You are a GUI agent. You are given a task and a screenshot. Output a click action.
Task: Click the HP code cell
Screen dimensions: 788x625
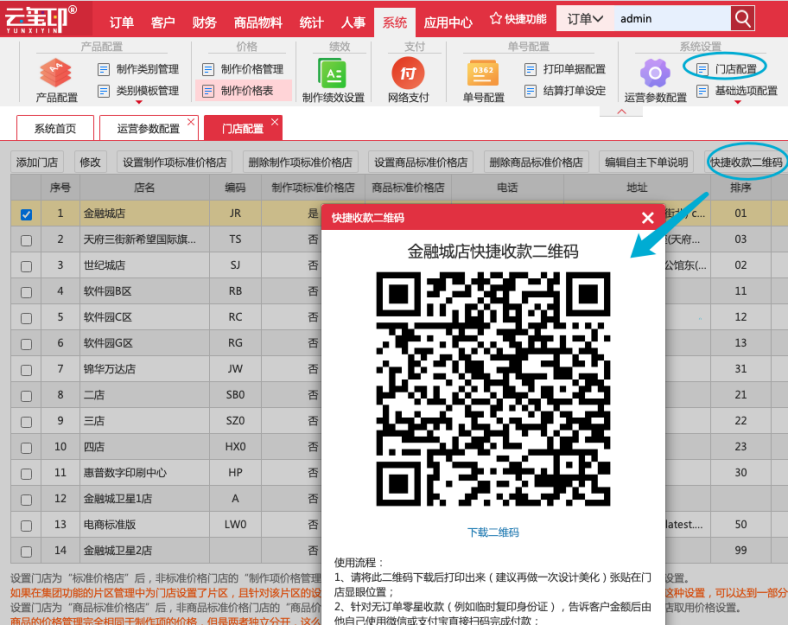click(235, 473)
